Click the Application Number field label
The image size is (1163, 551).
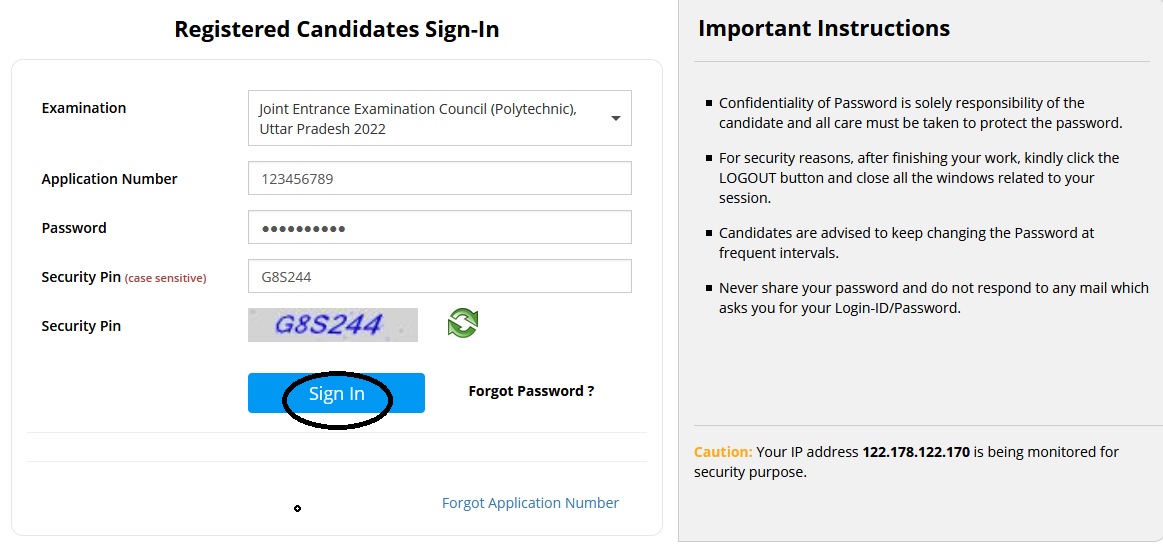pyautogui.click(x=110, y=179)
